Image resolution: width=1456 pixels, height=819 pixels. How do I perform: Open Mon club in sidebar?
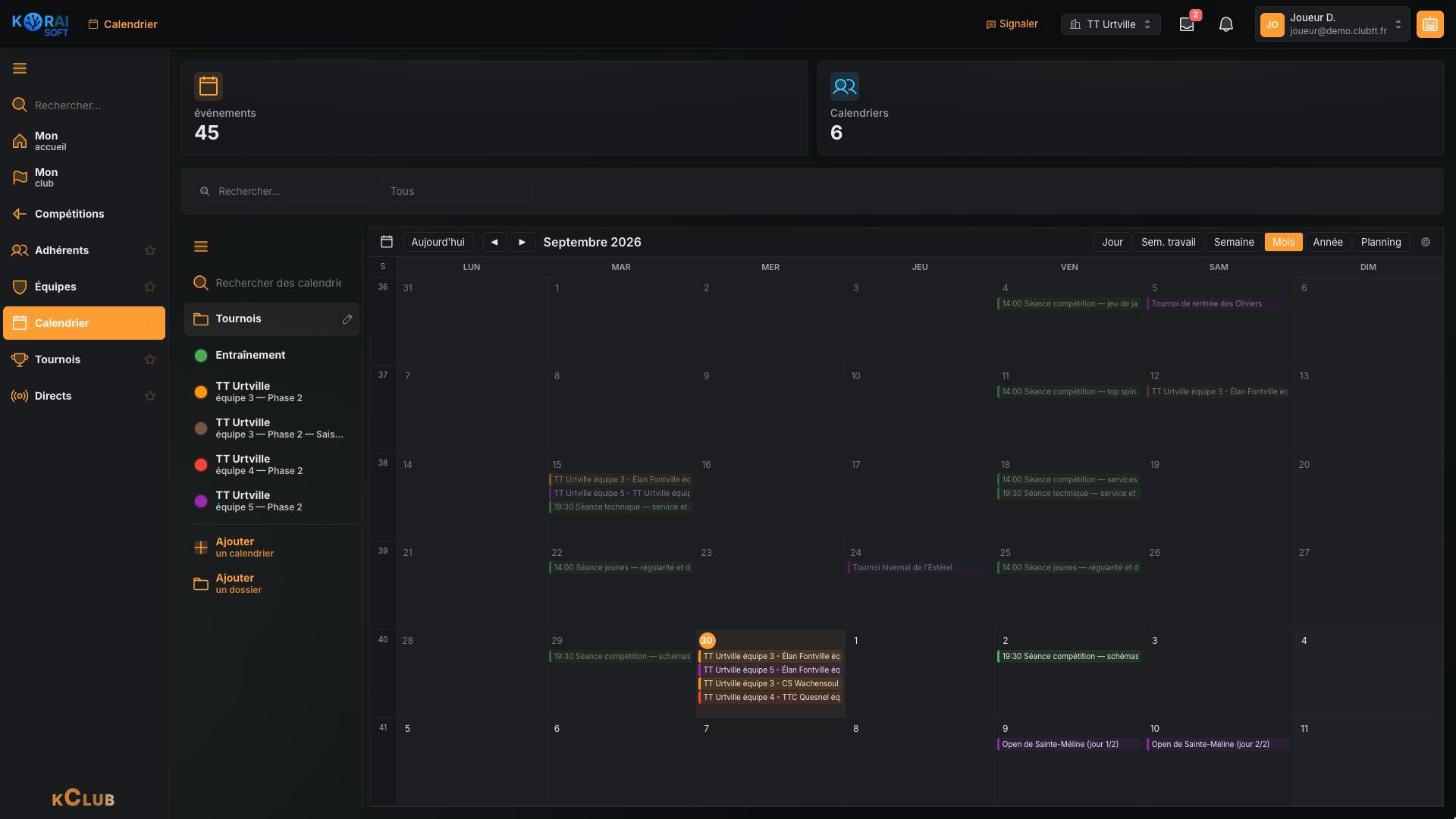tap(84, 178)
